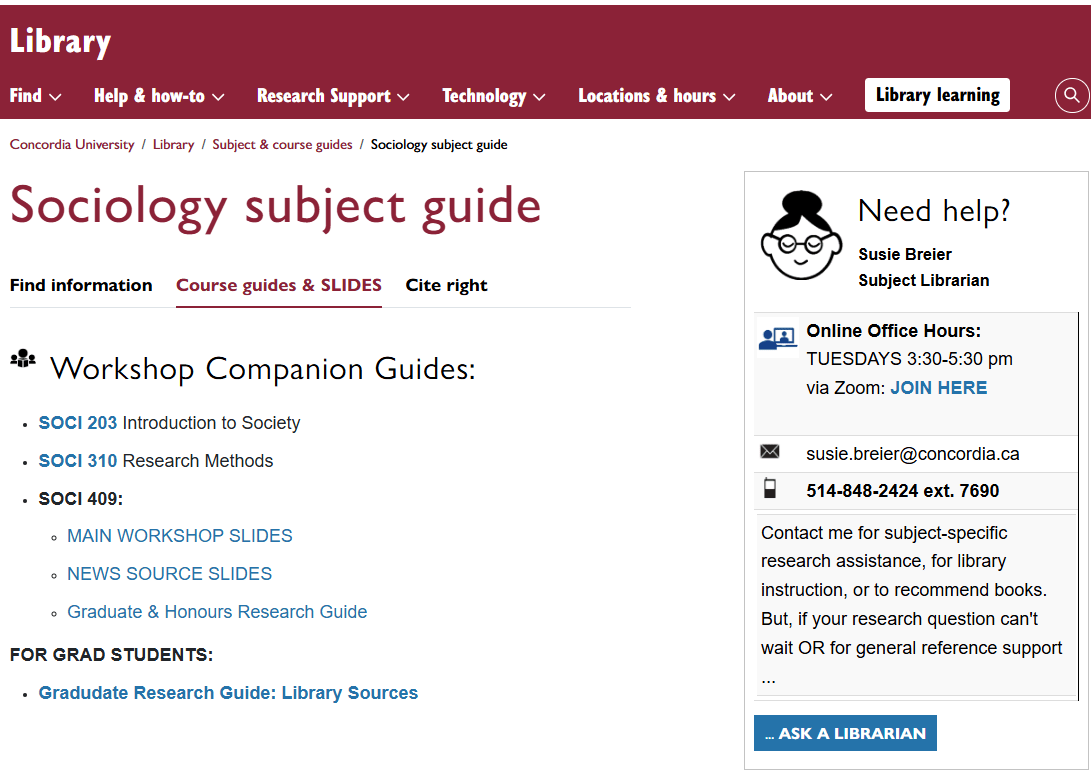Open the About dropdown
The image size is (1091, 773).
[x=799, y=96]
